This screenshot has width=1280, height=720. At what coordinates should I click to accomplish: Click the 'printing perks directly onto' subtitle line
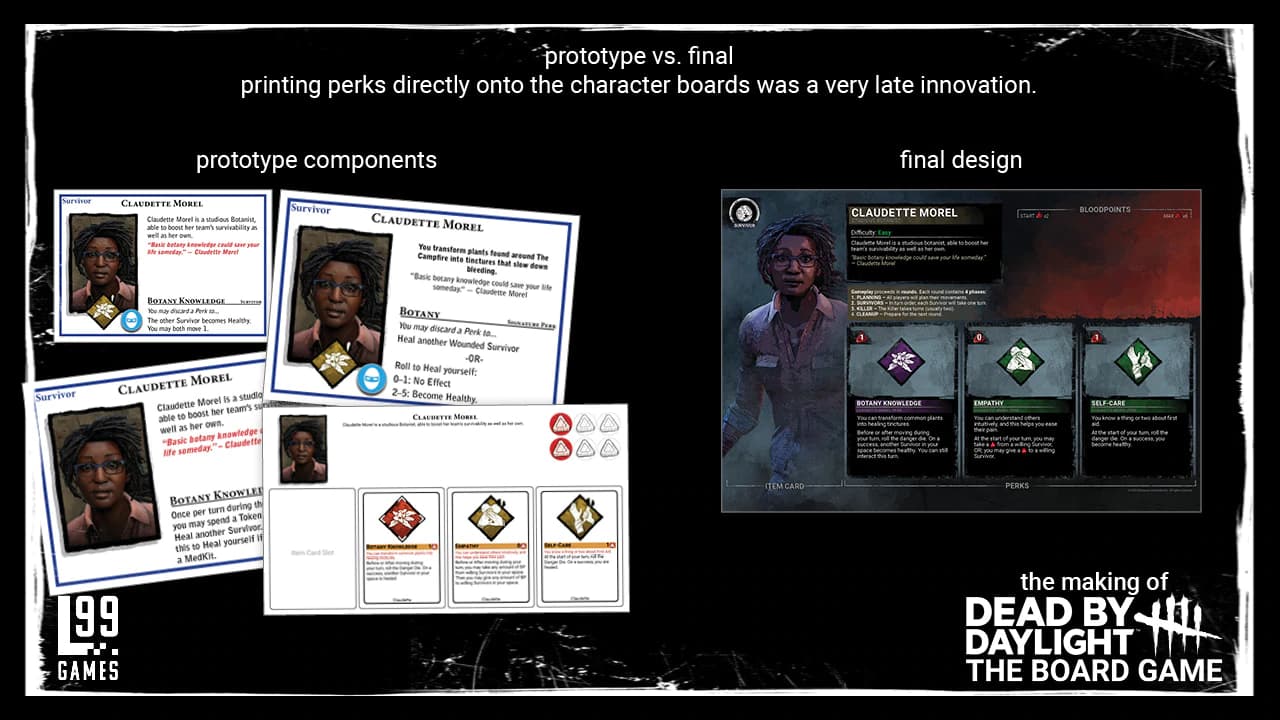638,85
